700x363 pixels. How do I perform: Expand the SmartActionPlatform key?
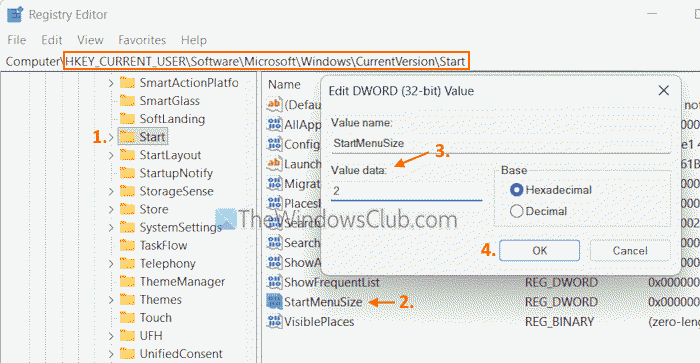click(x=111, y=83)
